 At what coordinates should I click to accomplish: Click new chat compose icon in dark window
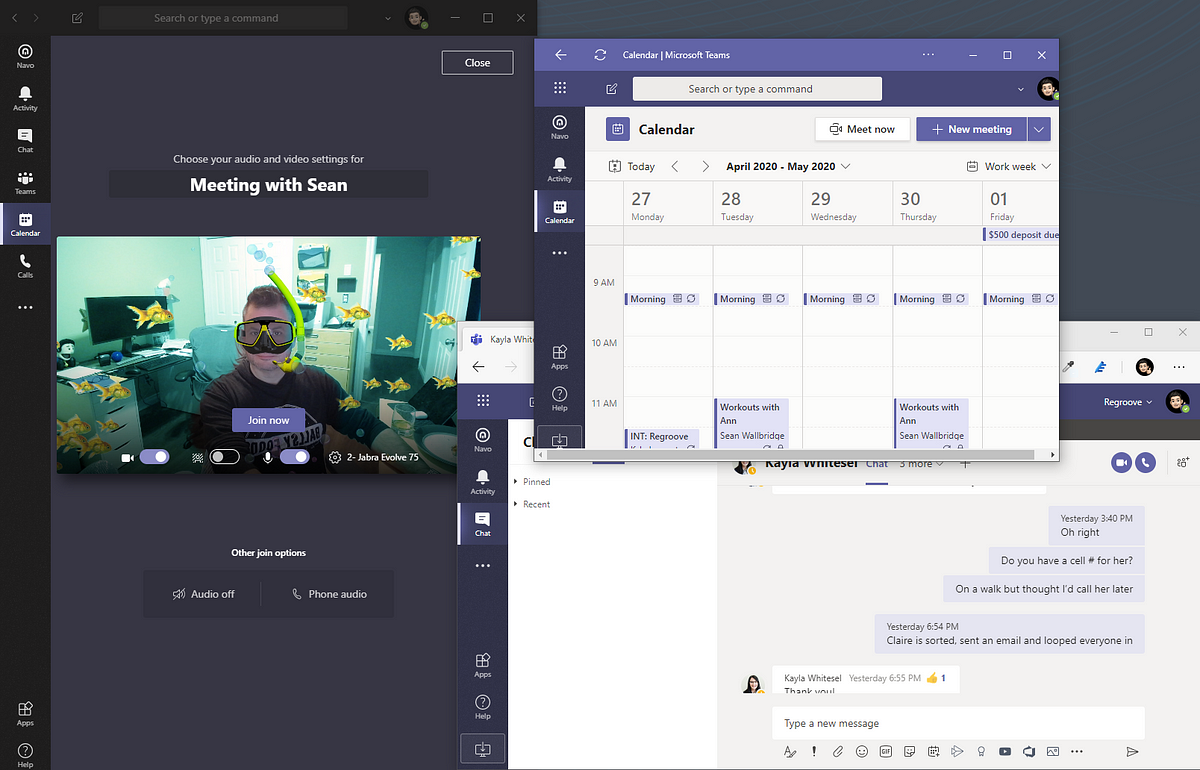[x=78, y=18]
